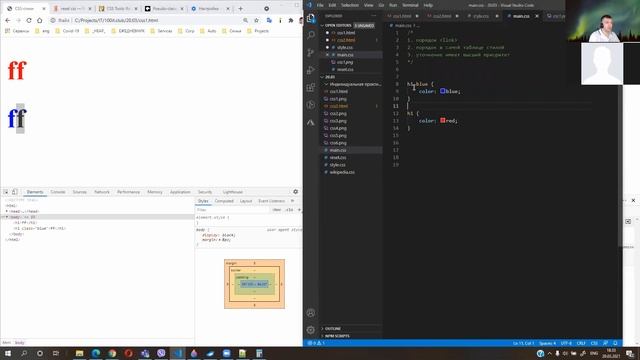Open Explorer panel more actions ellipsis
The width and height of the screenshot is (640, 360).
tap(373, 16)
